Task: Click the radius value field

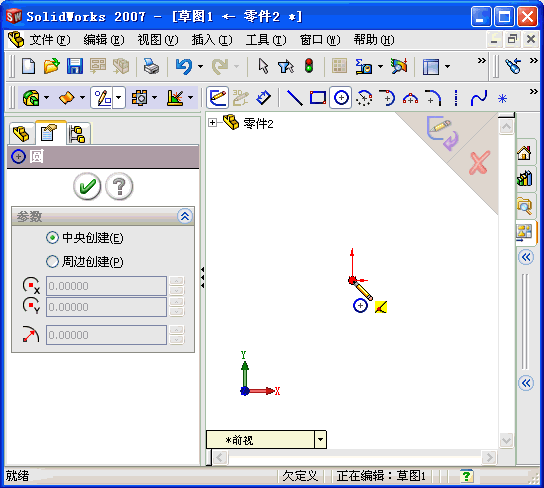Action: [x=107, y=335]
